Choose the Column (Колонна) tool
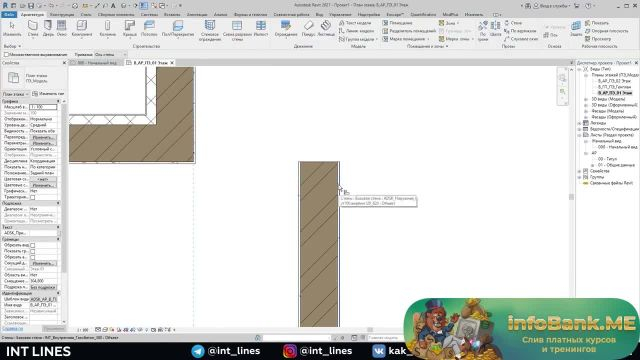Image resolution: width=640 pixels, height=360 pixels. [x=107, y=29]
